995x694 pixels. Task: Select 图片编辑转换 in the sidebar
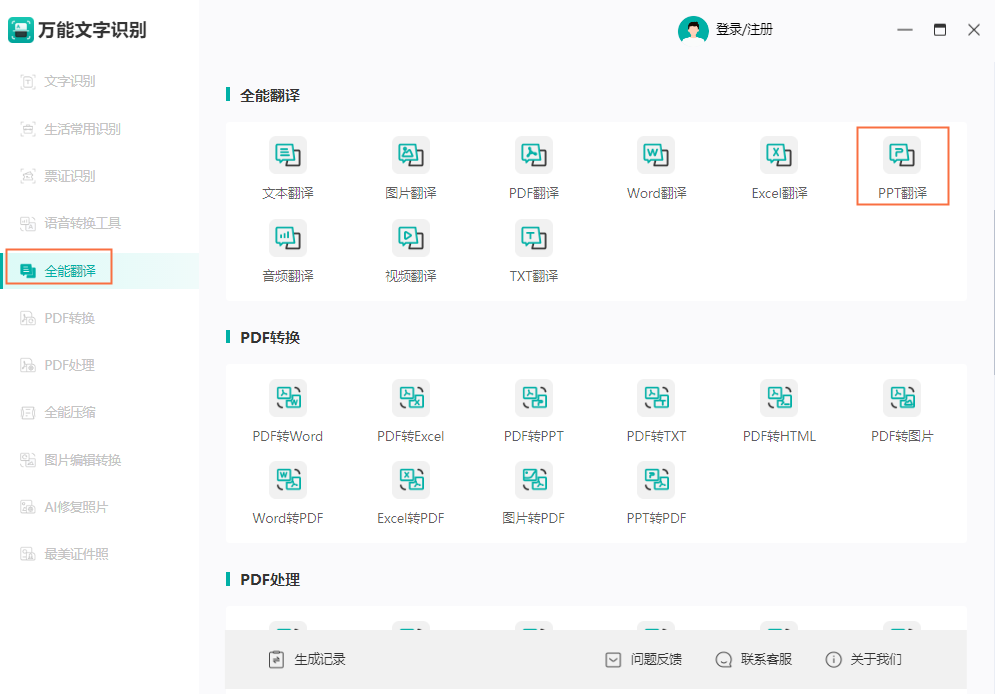(x=99, y=460)
